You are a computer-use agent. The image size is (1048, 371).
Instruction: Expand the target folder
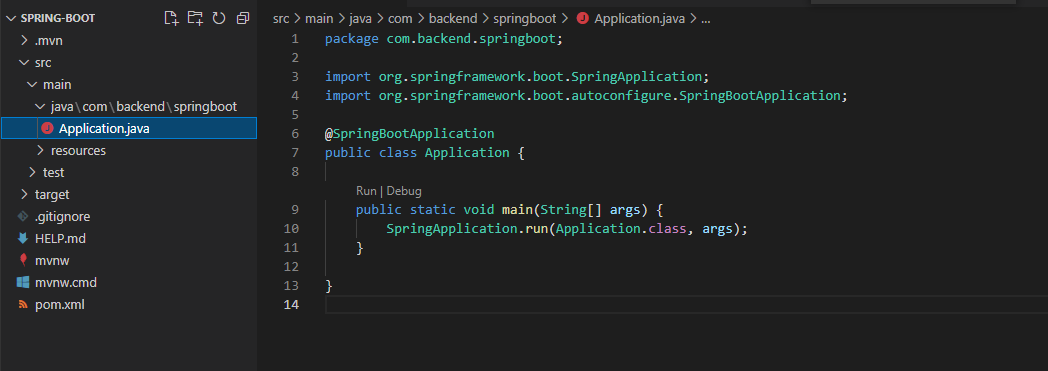tap(25, 195)
